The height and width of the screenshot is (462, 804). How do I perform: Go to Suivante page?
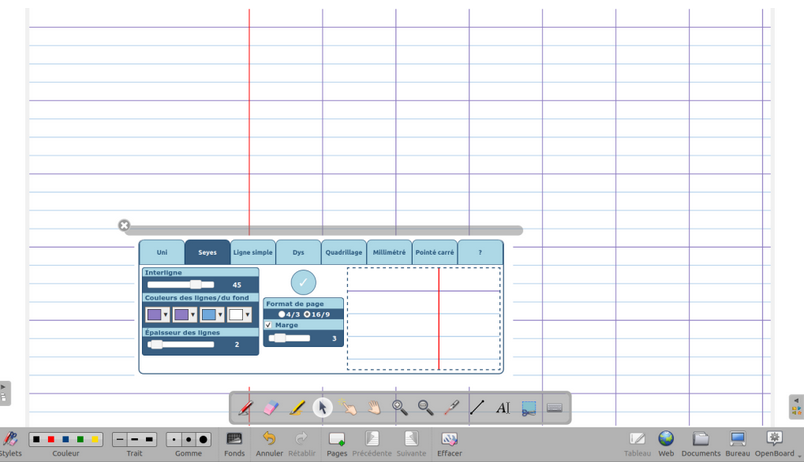click(x=411, y=444)
